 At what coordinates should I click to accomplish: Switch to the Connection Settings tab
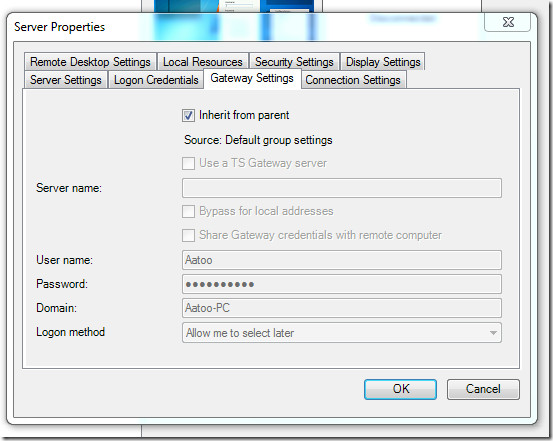(x=353, y=80)
